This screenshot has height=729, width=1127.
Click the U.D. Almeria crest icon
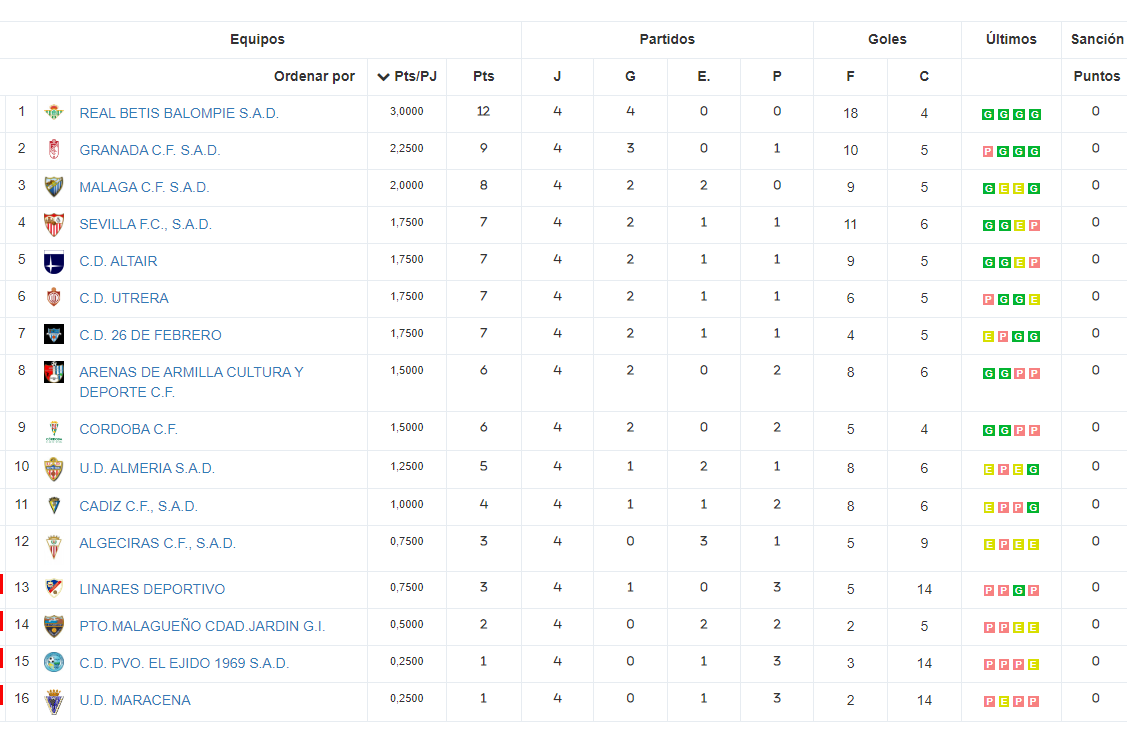coord(54,469)
